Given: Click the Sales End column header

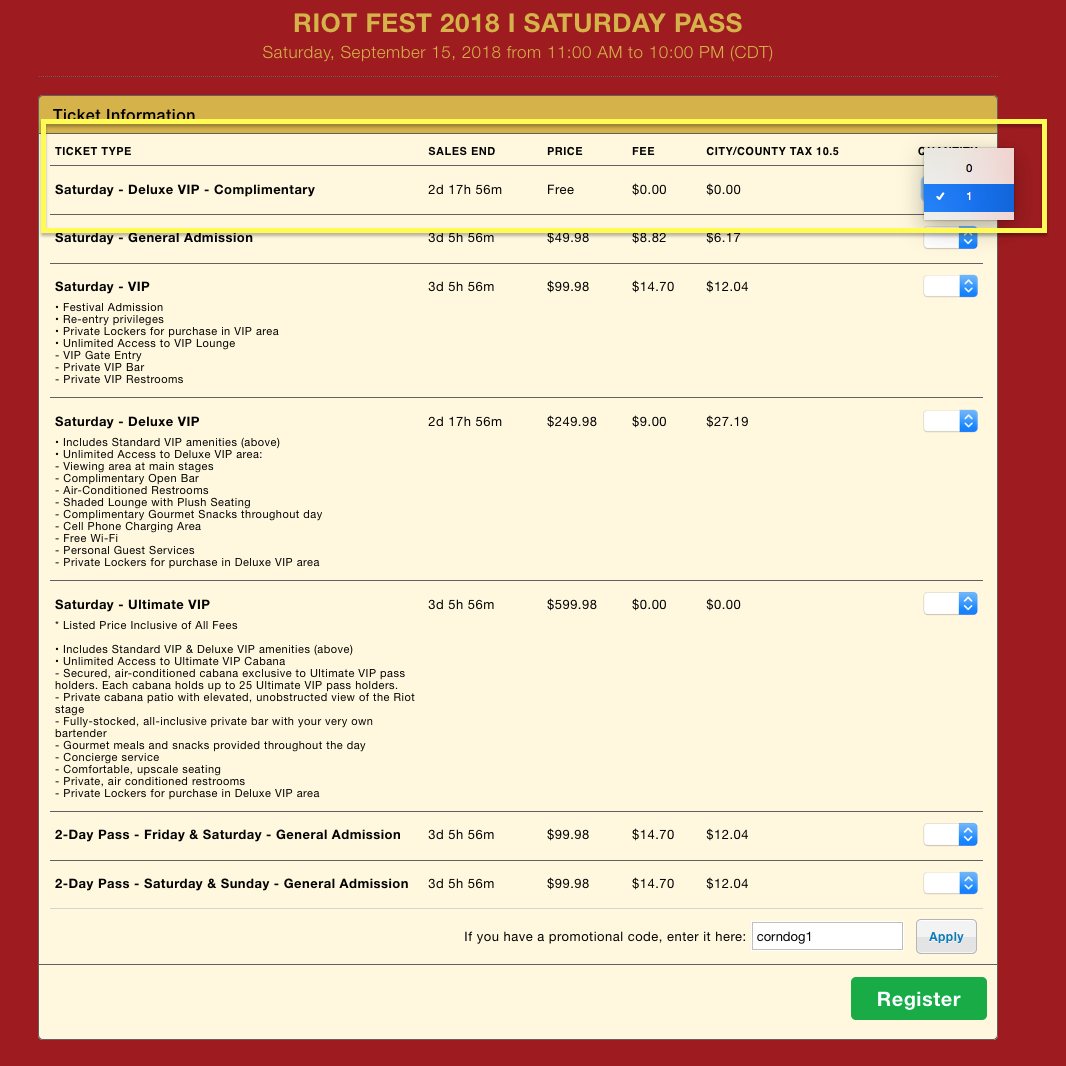Looking at the screenshot, I should 461,151.
